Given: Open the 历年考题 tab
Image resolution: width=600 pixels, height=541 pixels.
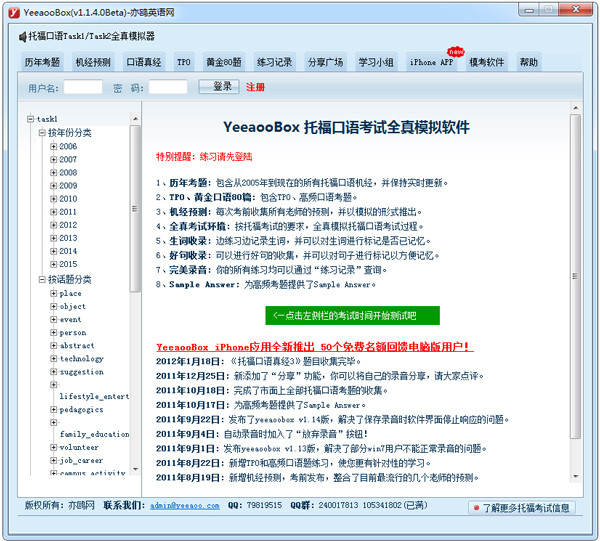Looking at the screenshot, I should pos(42,62).
